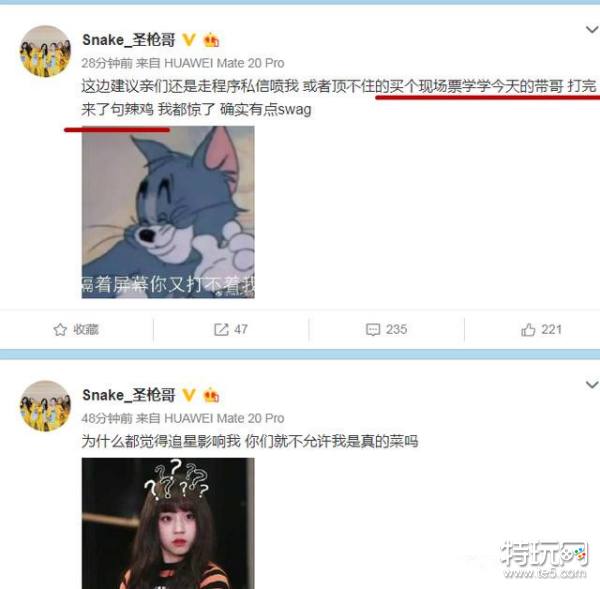The width and height of the screenshot is (600, 589).
Task: Click the Snake_圣枪哥 username in first post
Action: [129, 40]
